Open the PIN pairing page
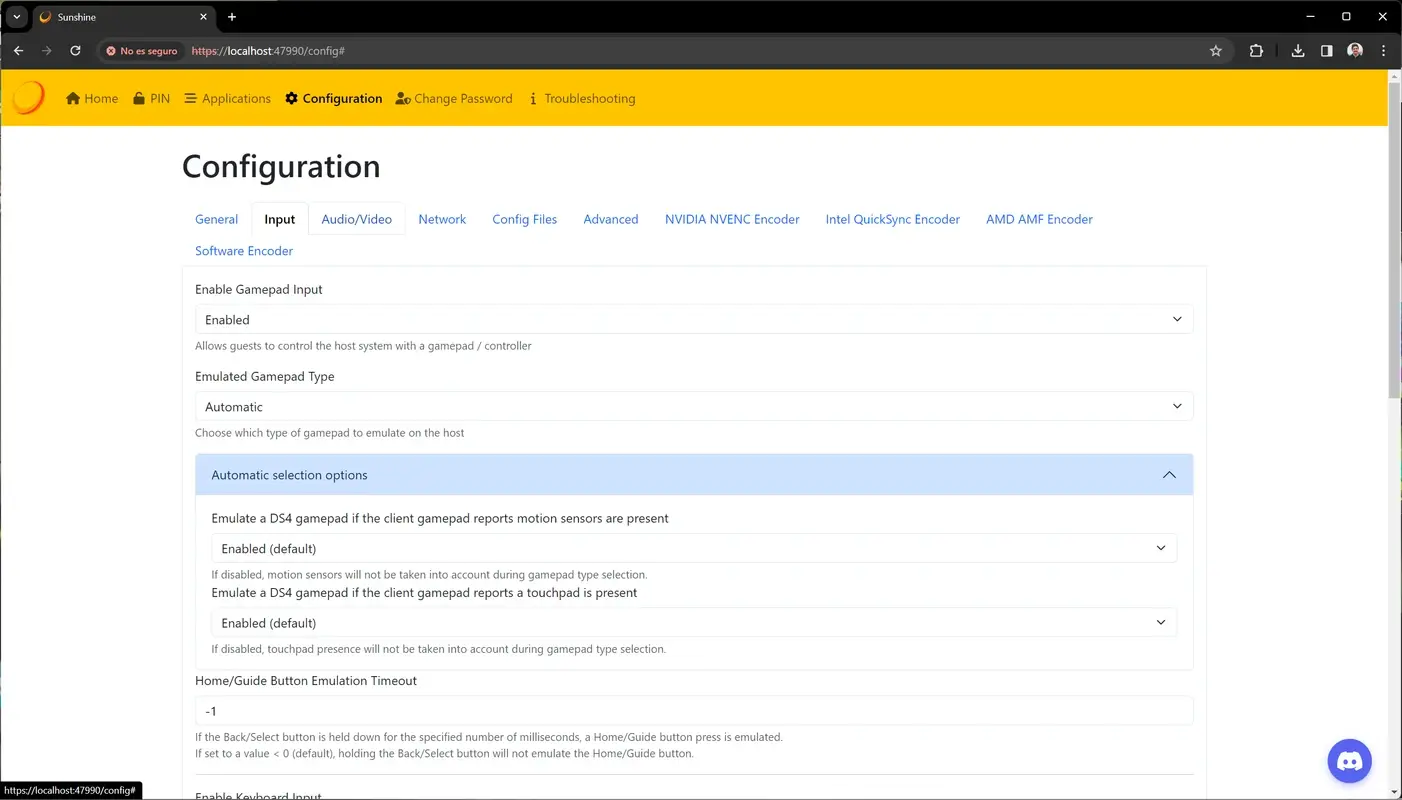 pyautogui.click(x=151, y=98)
